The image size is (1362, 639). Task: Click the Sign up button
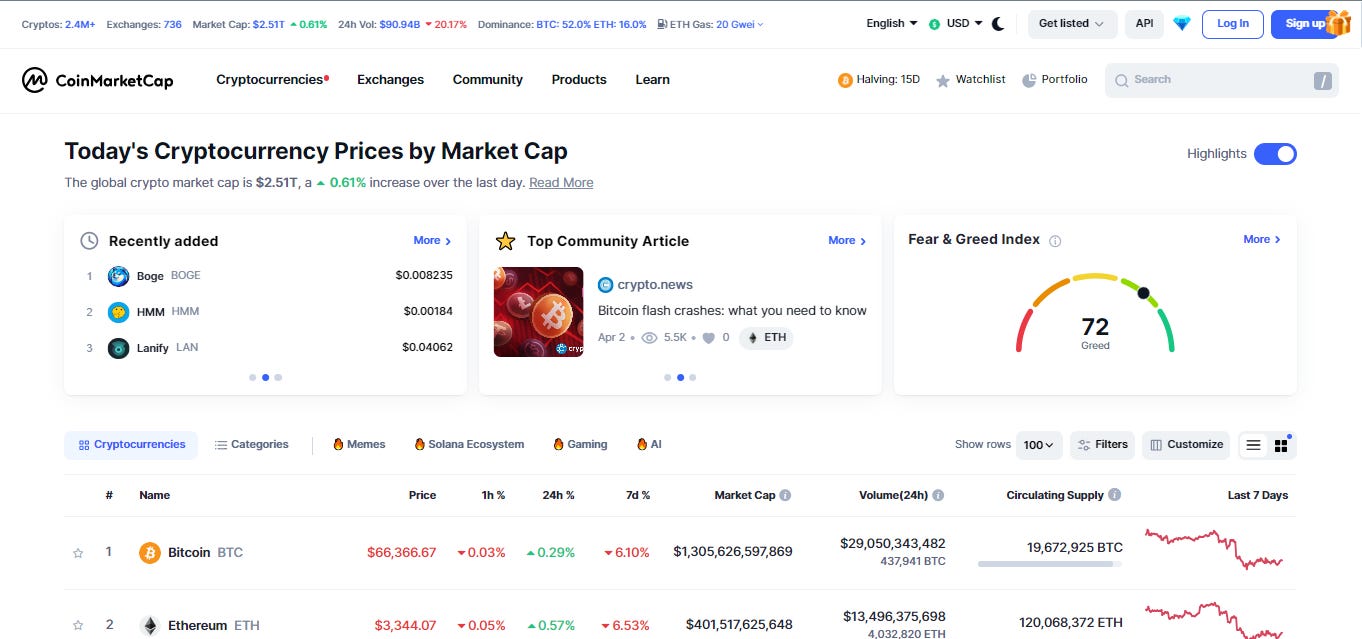point(1304,24)
